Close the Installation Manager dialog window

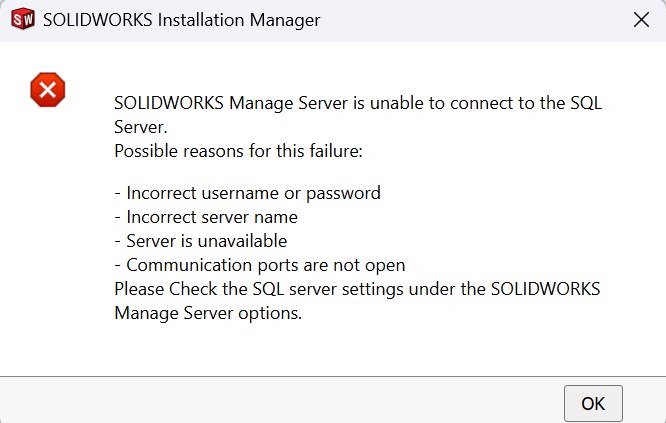(641, 20)
